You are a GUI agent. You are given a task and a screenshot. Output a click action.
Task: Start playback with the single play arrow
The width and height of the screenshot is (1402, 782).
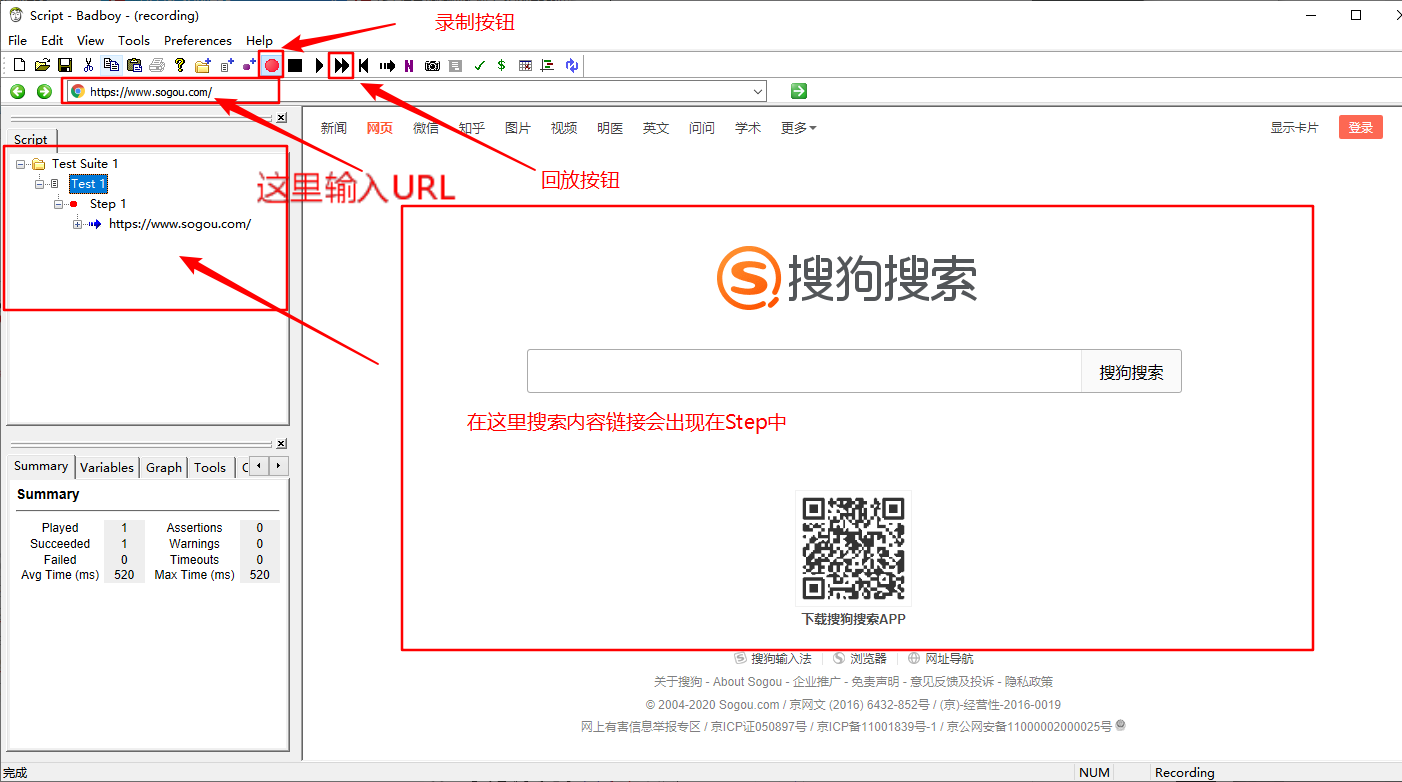(x=318, y=65)
